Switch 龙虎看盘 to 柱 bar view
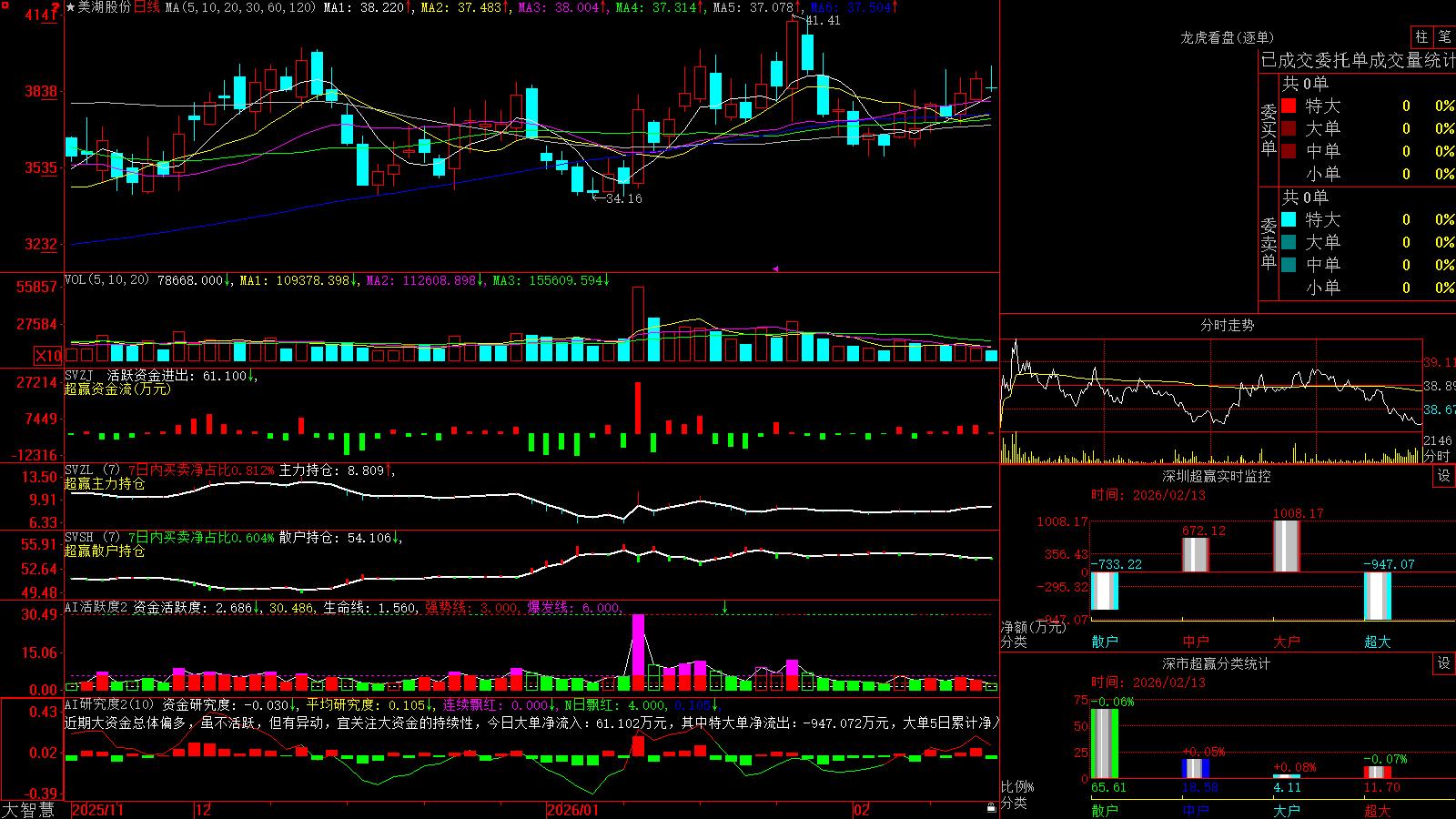 tap(1421, 37)
